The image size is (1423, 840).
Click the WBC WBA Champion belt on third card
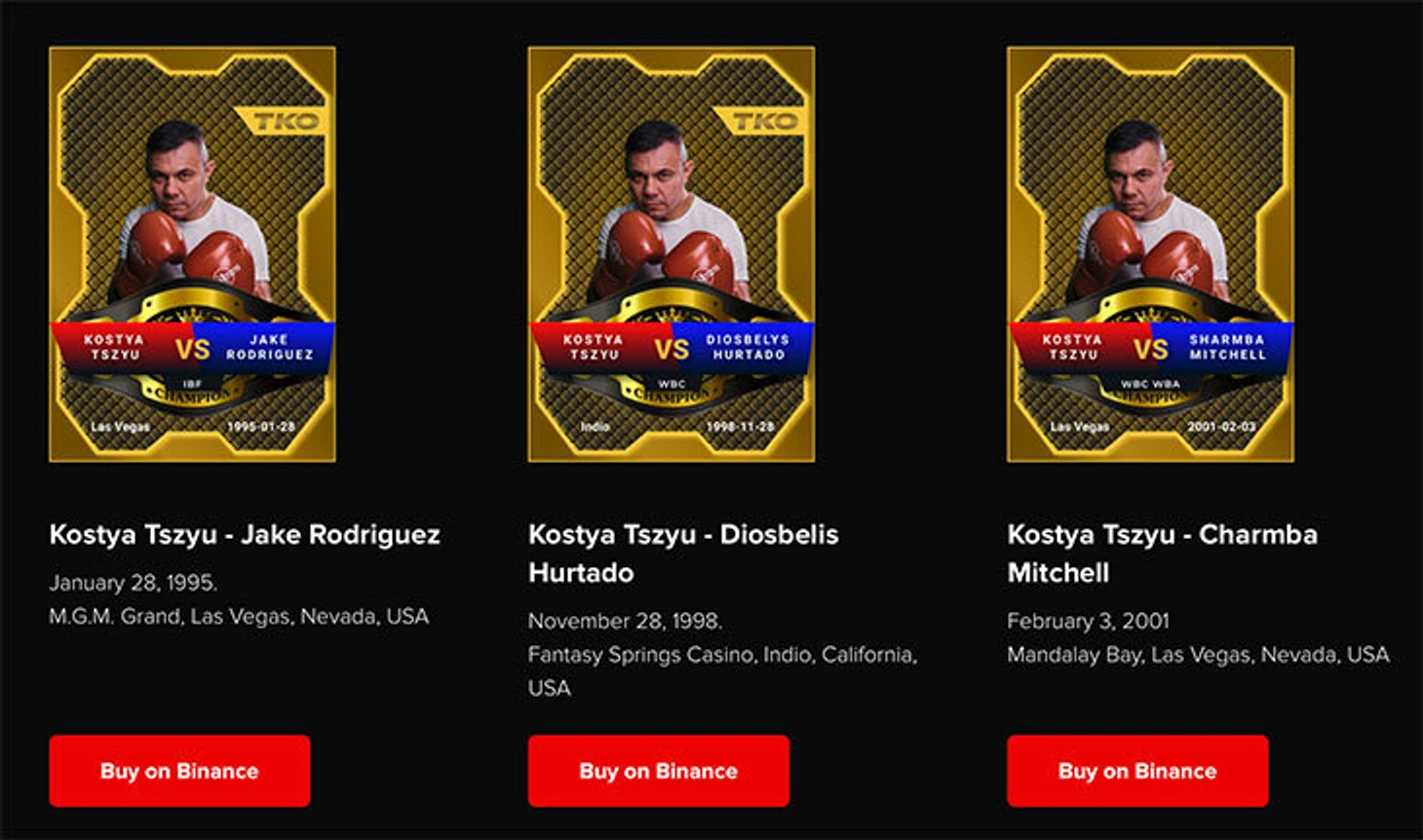tap(1150, 391)
